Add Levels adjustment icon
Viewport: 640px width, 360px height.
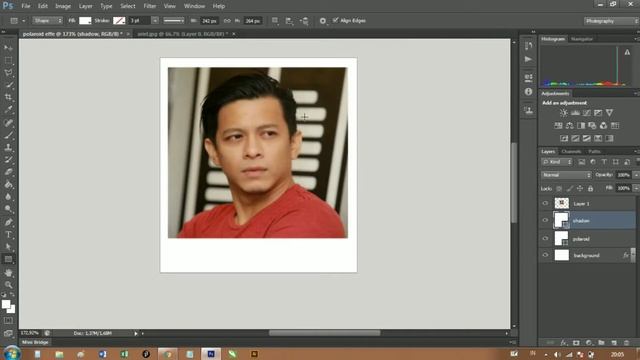(x=575, y=113)
